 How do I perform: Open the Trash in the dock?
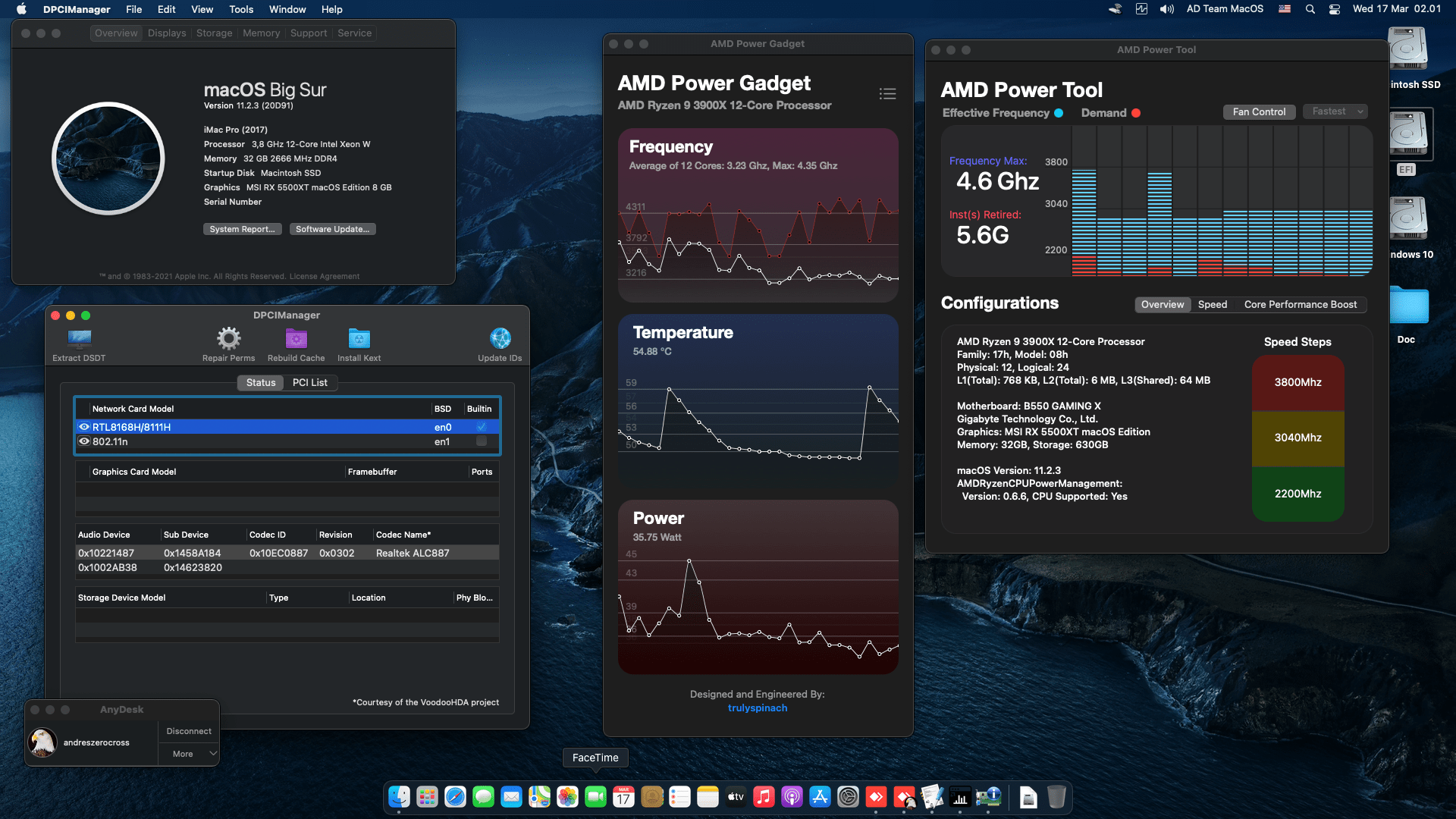[x=1056, y=797]
